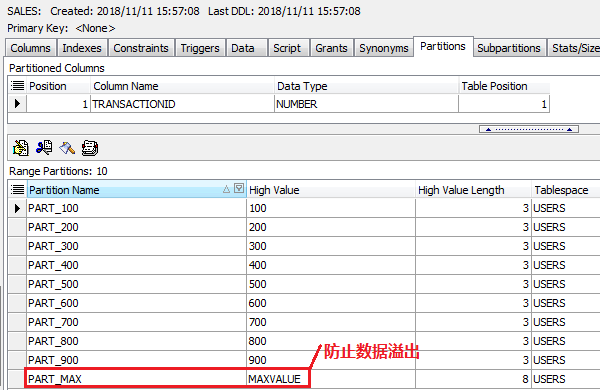The image size is (600, 390).
Task: Open the Range Partitions grid options icon
Action: [17, 189]
